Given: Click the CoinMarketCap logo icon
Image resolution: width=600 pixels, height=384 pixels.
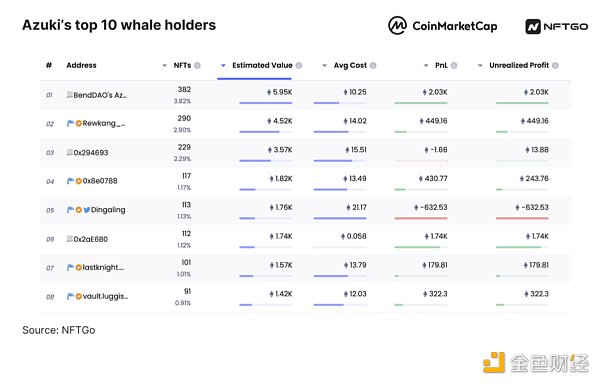Looking at the screenshot, I should tap(397, 26).
